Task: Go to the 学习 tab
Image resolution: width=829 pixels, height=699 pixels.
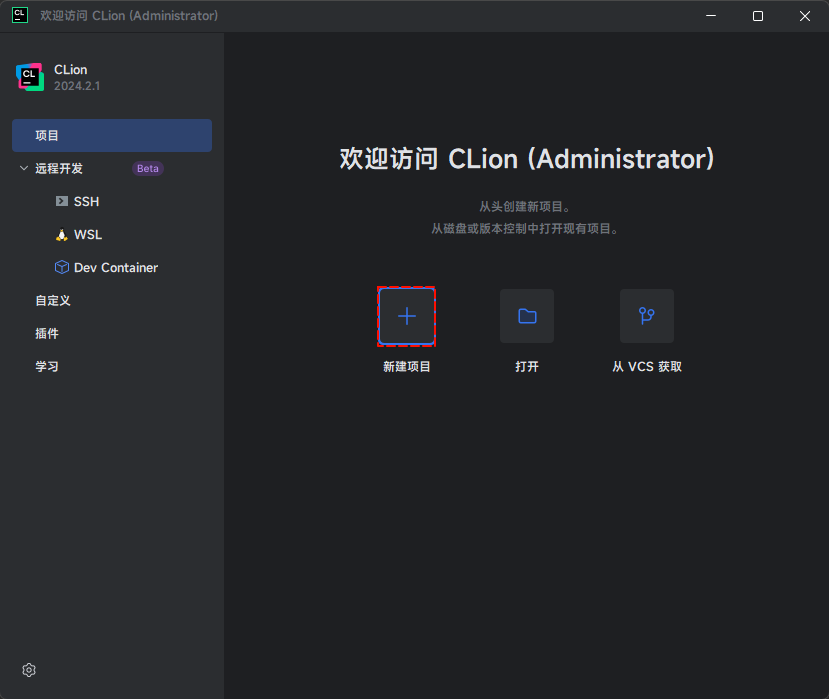Action: click(47, 366)
